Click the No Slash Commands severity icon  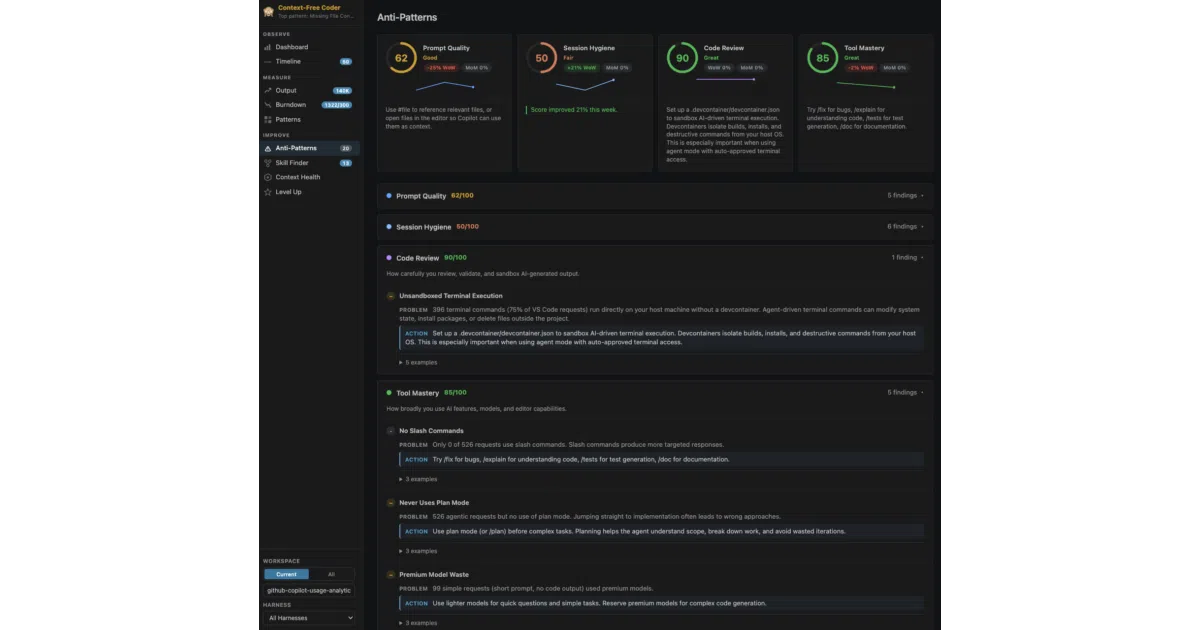[391, 431]
